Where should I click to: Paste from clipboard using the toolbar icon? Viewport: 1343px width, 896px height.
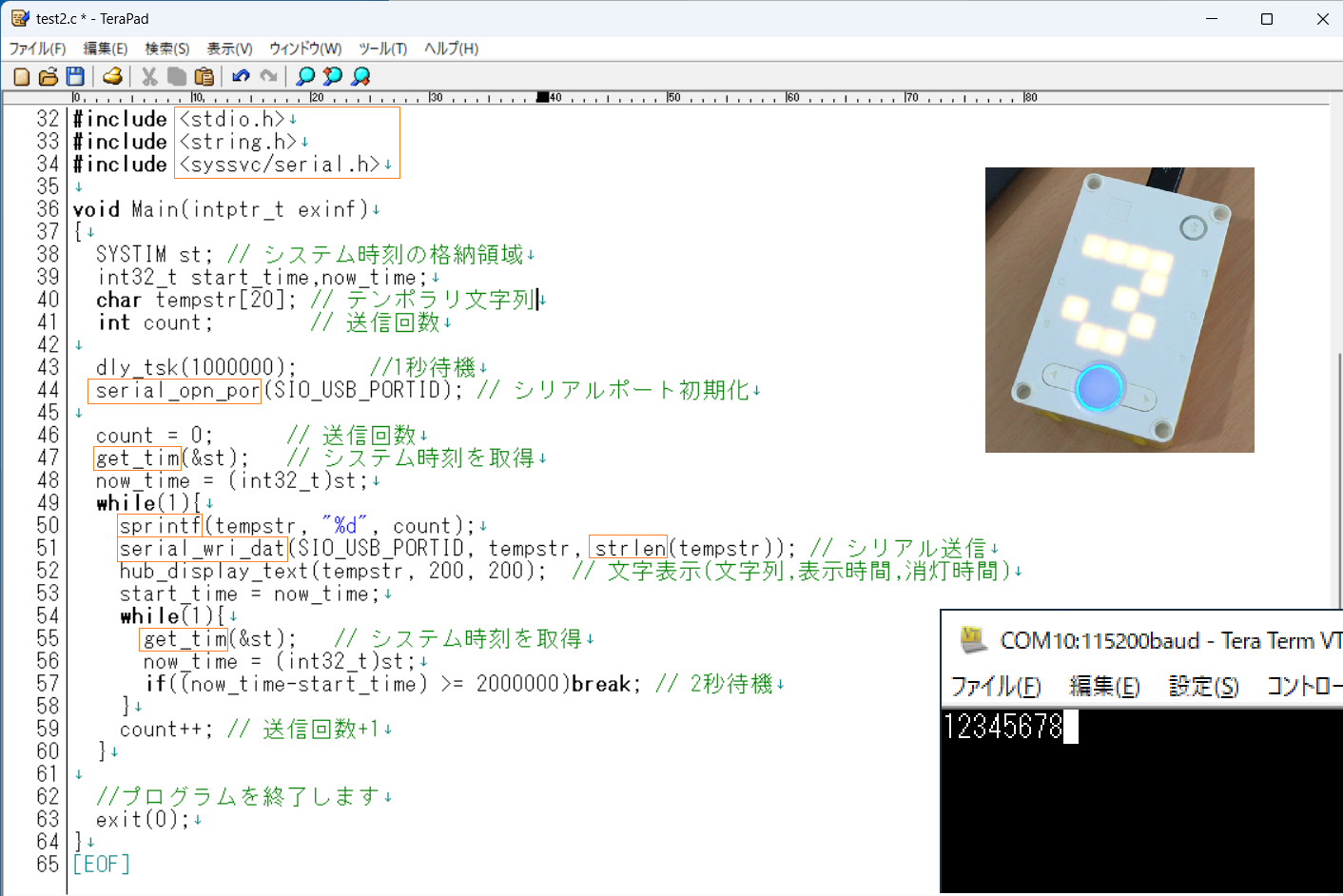(x=204, y=77)
